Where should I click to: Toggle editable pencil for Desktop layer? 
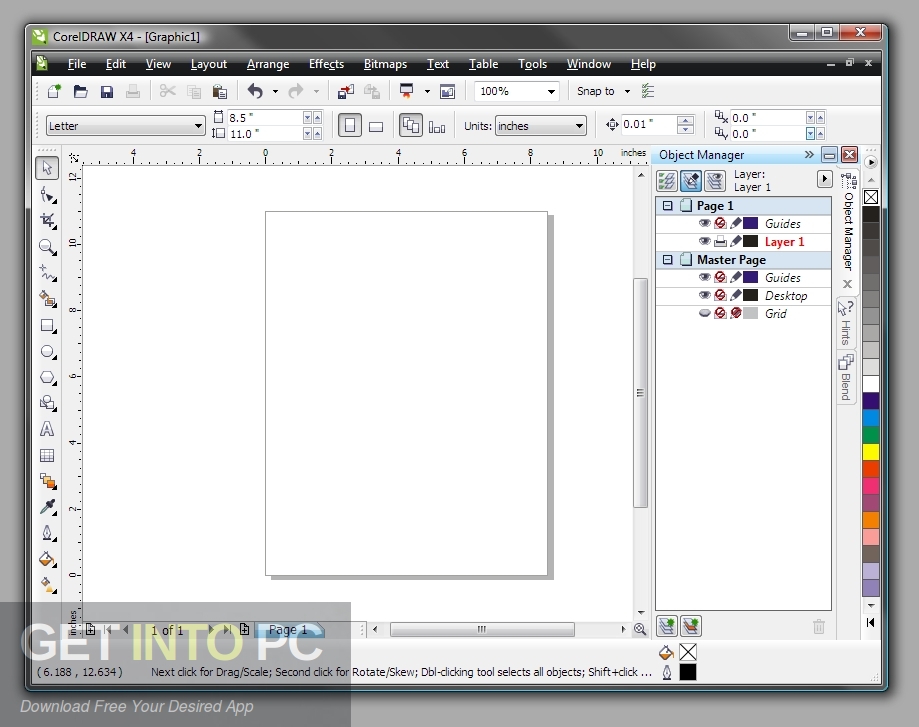(736, 295)
